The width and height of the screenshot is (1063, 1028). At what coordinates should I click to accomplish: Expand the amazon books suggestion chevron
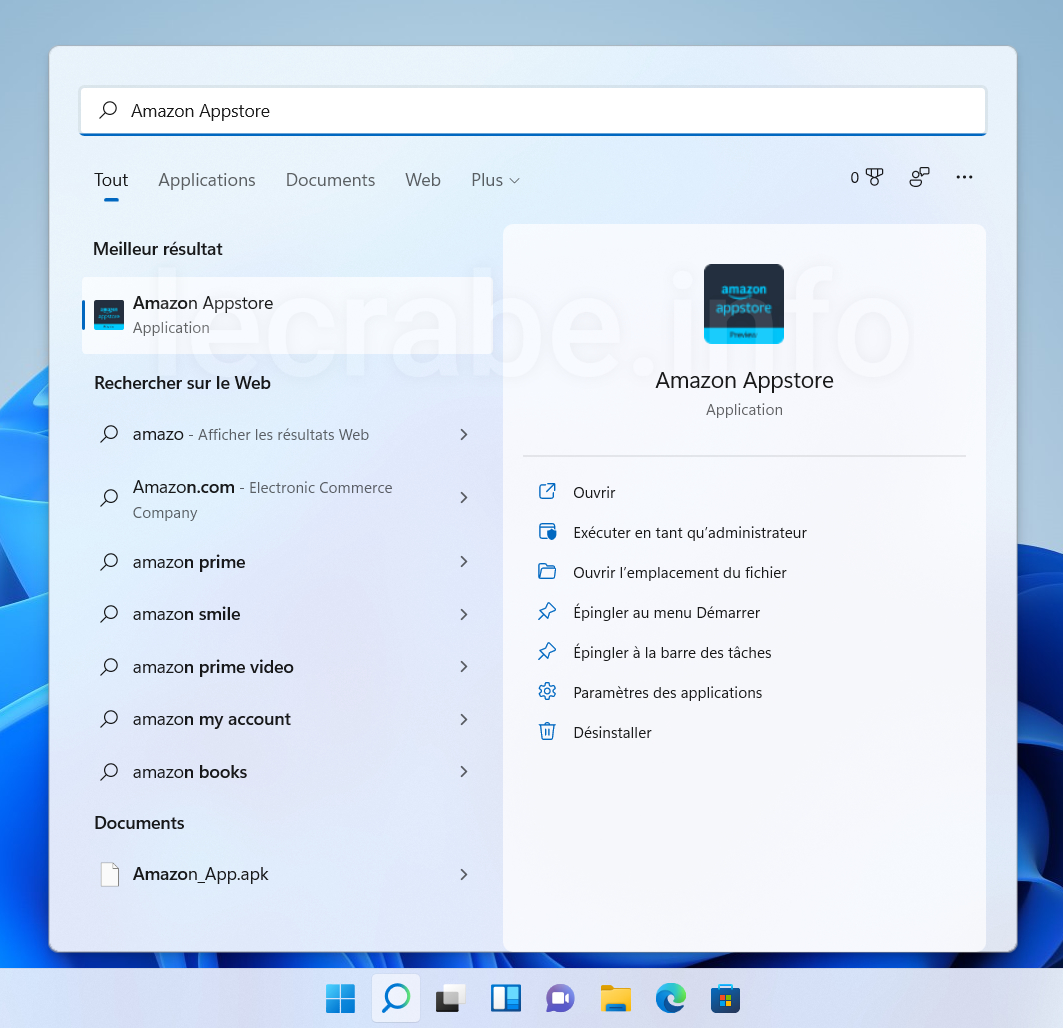click(x=464, y=772)
